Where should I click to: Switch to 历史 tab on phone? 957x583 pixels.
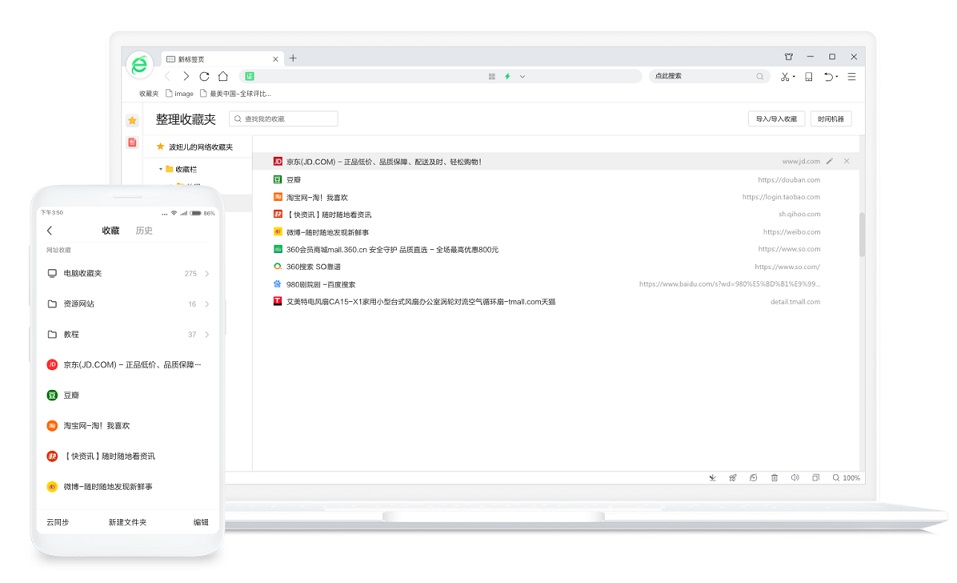tap(144, 230)
